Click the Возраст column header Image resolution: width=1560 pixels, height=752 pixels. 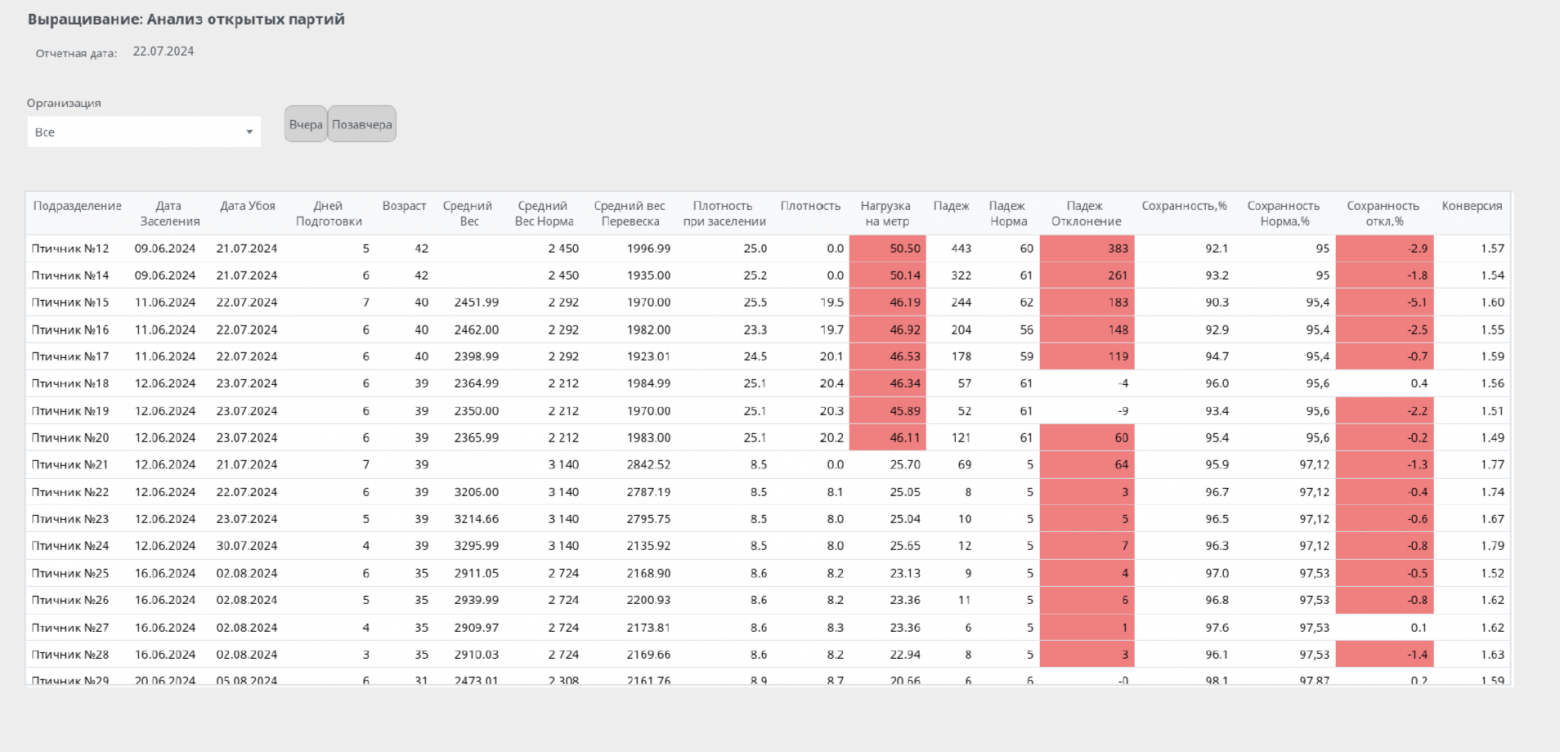click(x=404, y=206)
